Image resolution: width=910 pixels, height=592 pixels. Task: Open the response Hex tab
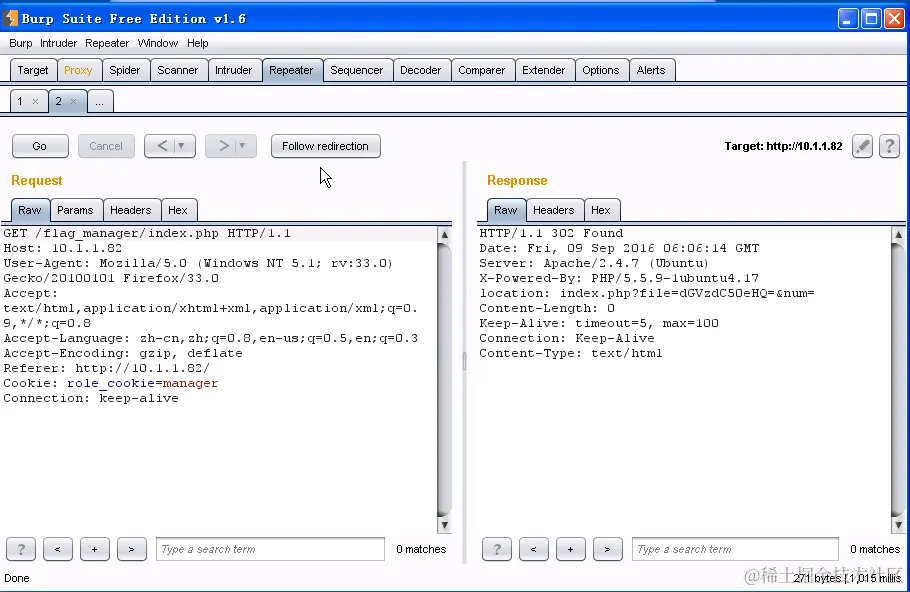601,210
